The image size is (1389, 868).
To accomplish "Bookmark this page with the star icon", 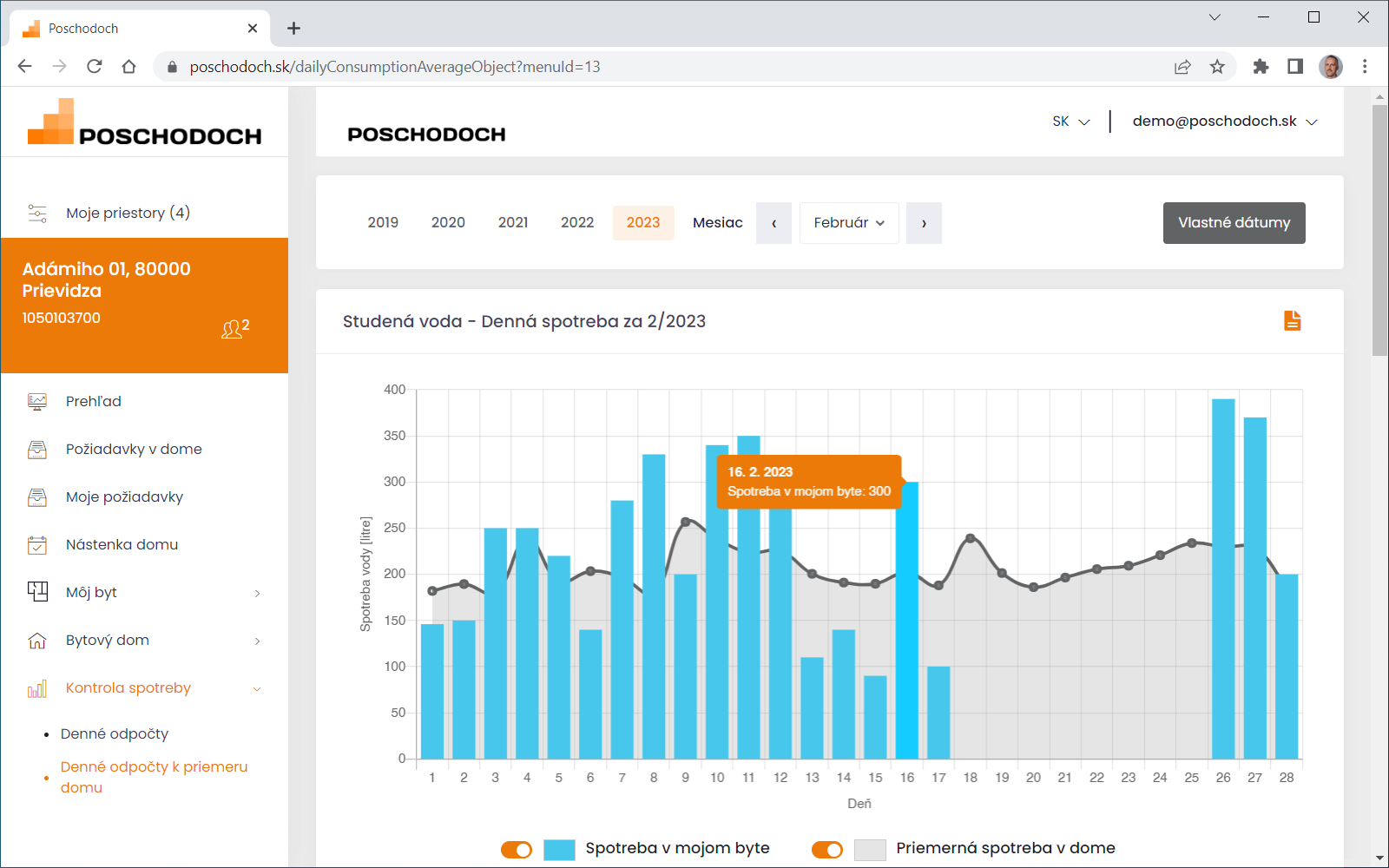I will [1217, 67].
